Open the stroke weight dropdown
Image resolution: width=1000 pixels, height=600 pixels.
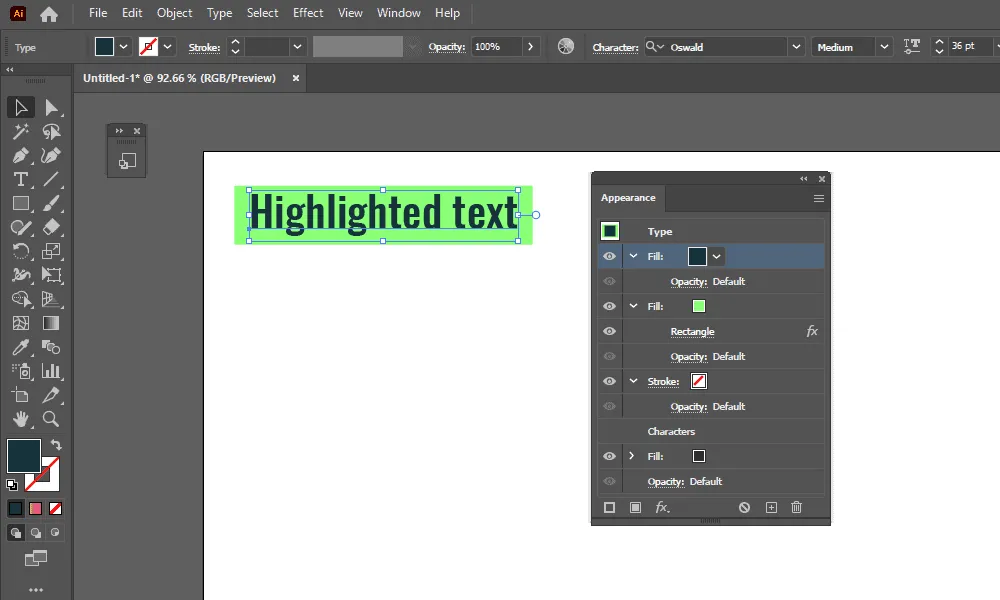[x=297, y=47]
